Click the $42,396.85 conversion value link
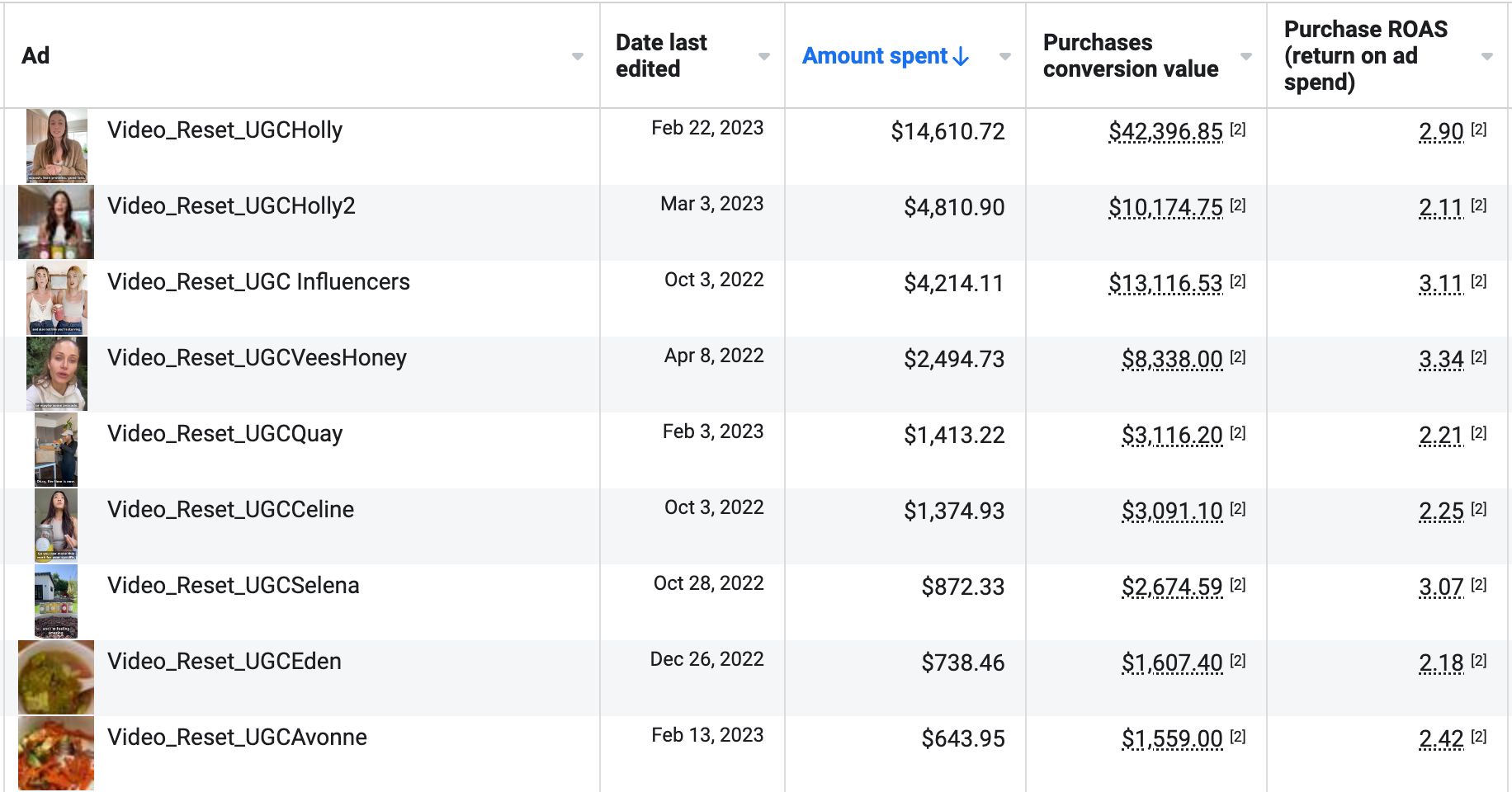The width and height of the screenshot is (1512, 792). point(1165,131)
